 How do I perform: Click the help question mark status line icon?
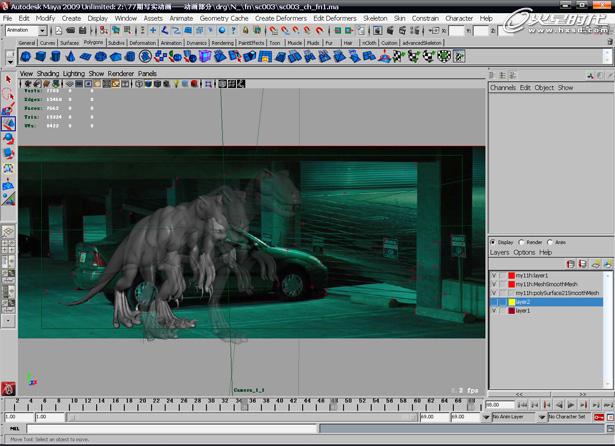point(234,30)
